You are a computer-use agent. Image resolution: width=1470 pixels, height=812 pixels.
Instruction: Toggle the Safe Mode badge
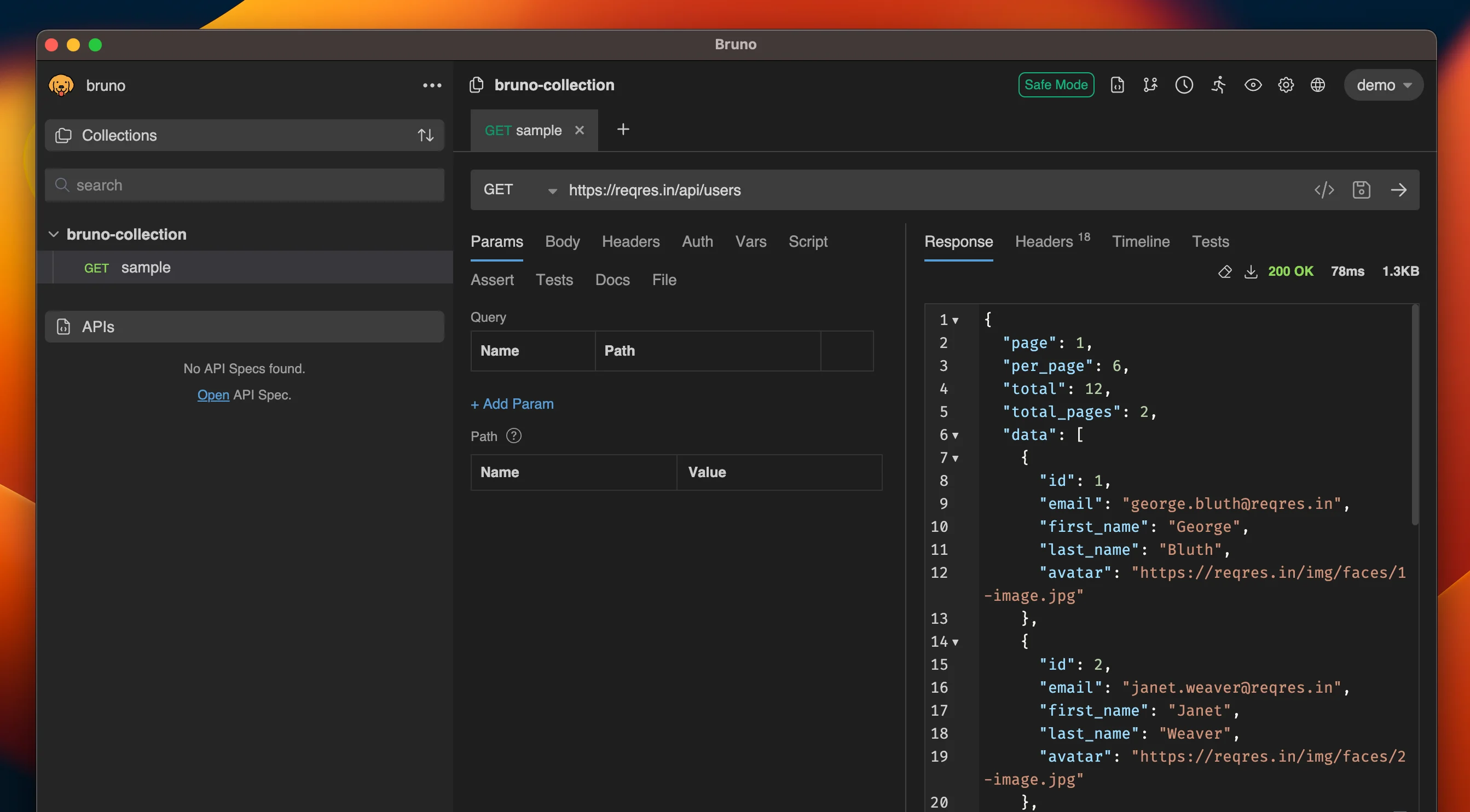tap(1056, 85)
